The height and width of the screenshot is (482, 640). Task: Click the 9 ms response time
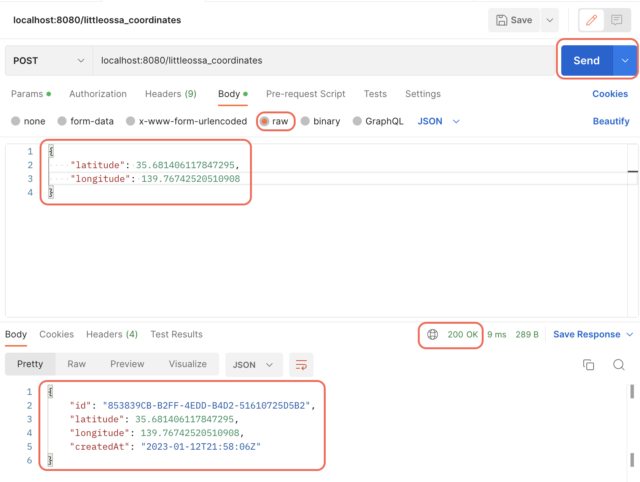coord(497,335)
